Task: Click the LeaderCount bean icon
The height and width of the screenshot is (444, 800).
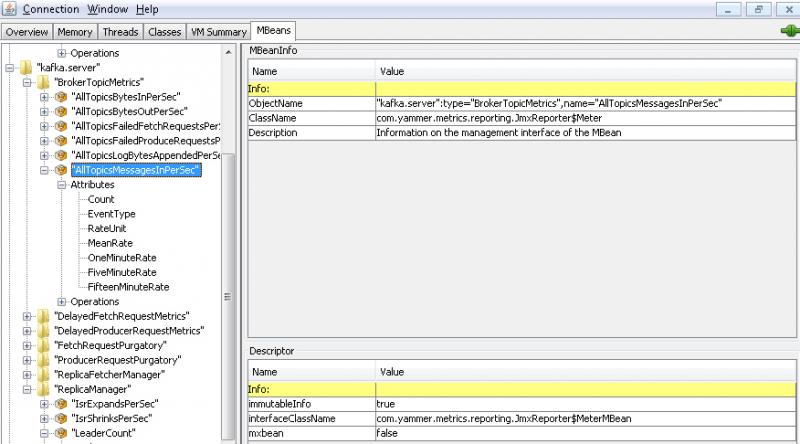Action: pos(61,433)
